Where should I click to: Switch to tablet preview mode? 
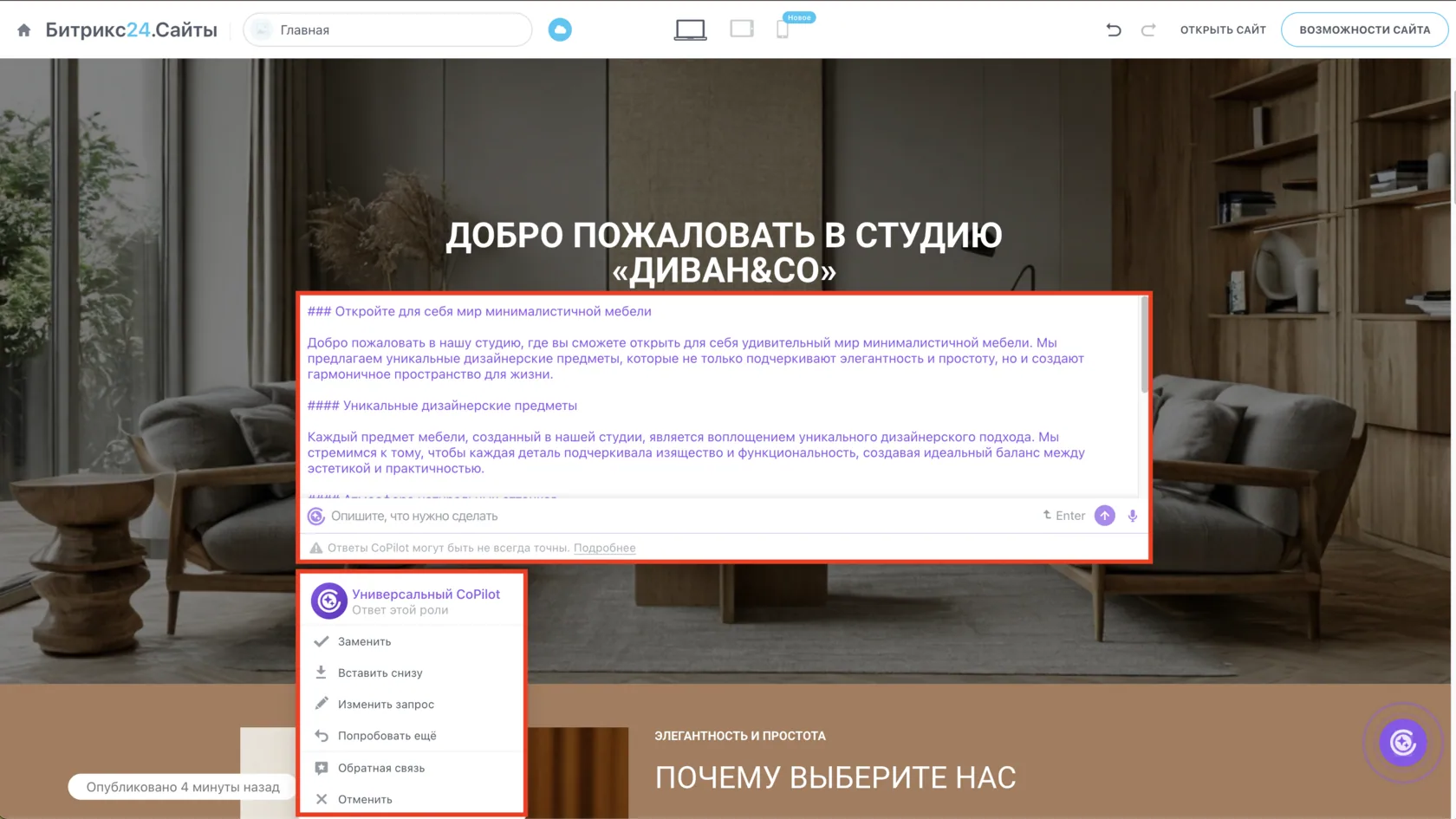pyautogui.click(x=742, y=29)
